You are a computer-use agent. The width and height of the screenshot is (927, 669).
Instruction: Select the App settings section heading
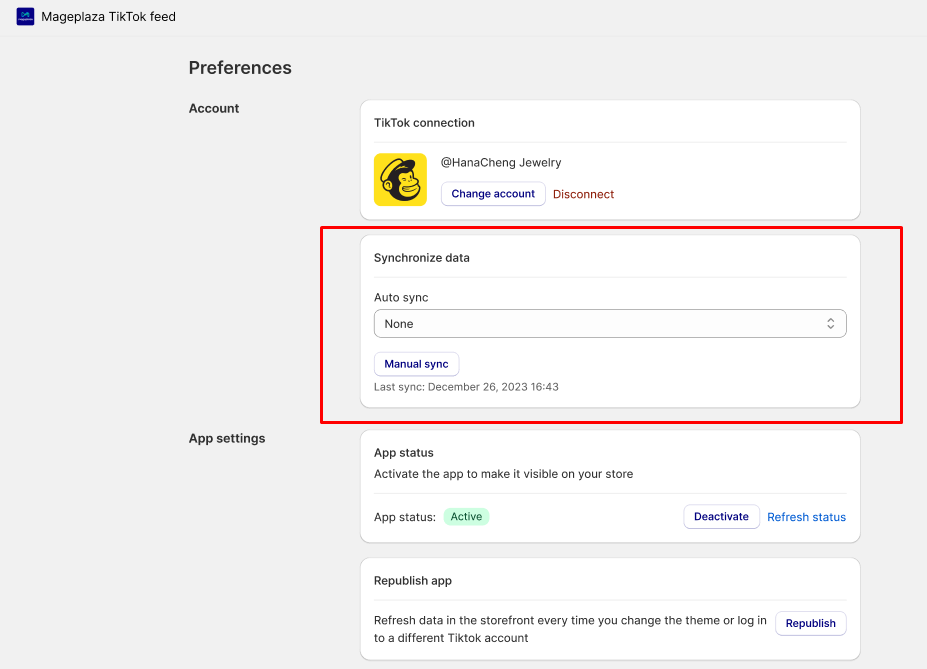click(x=227, y=439)
